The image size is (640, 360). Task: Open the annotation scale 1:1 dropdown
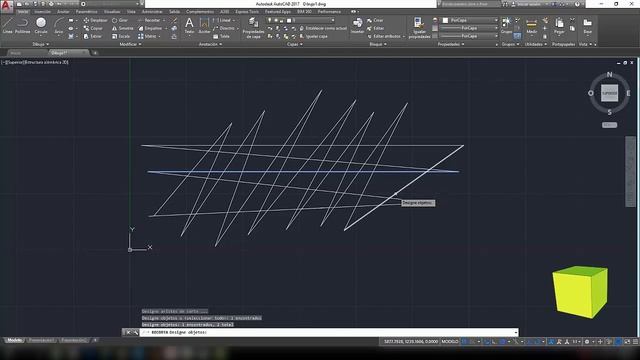click(x=576, y=342)
